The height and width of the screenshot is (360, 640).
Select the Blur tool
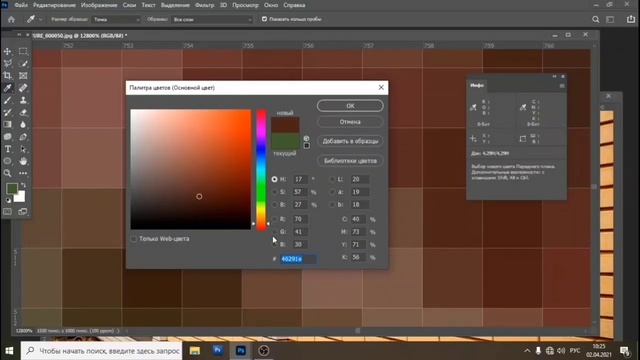click(x=23, y=124)
